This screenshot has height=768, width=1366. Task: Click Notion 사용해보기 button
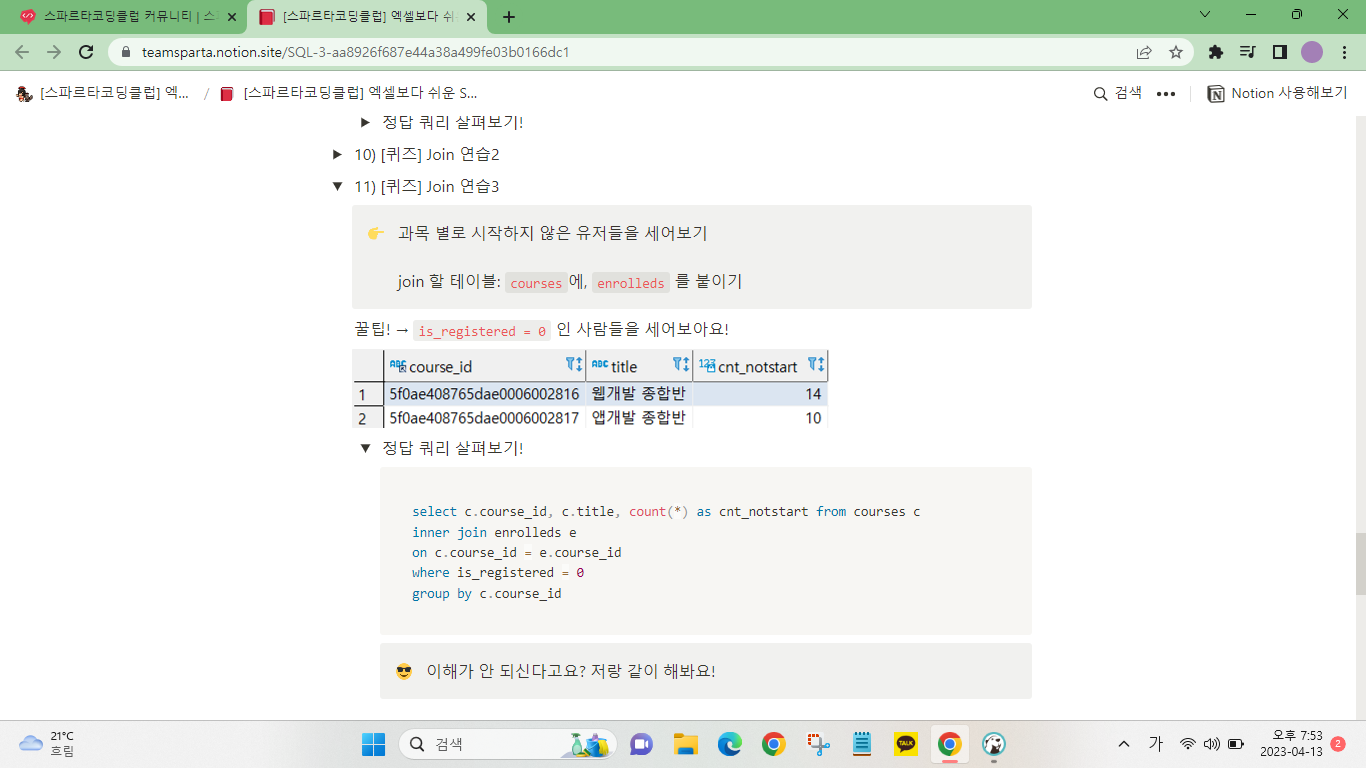click(x=1278, y=93)
